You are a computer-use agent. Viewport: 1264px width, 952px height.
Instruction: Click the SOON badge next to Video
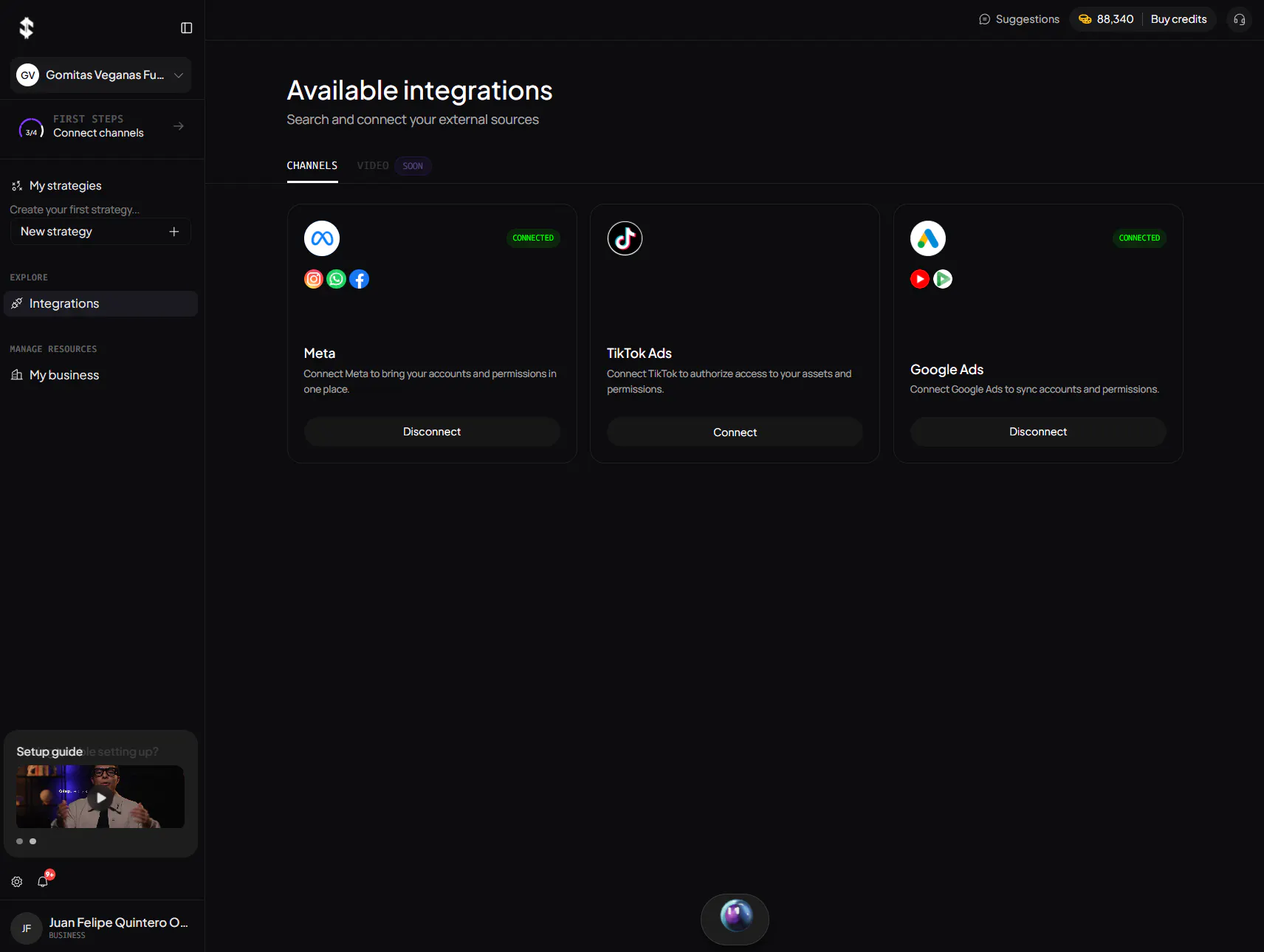pyautogui.click(x=413, y=166)
